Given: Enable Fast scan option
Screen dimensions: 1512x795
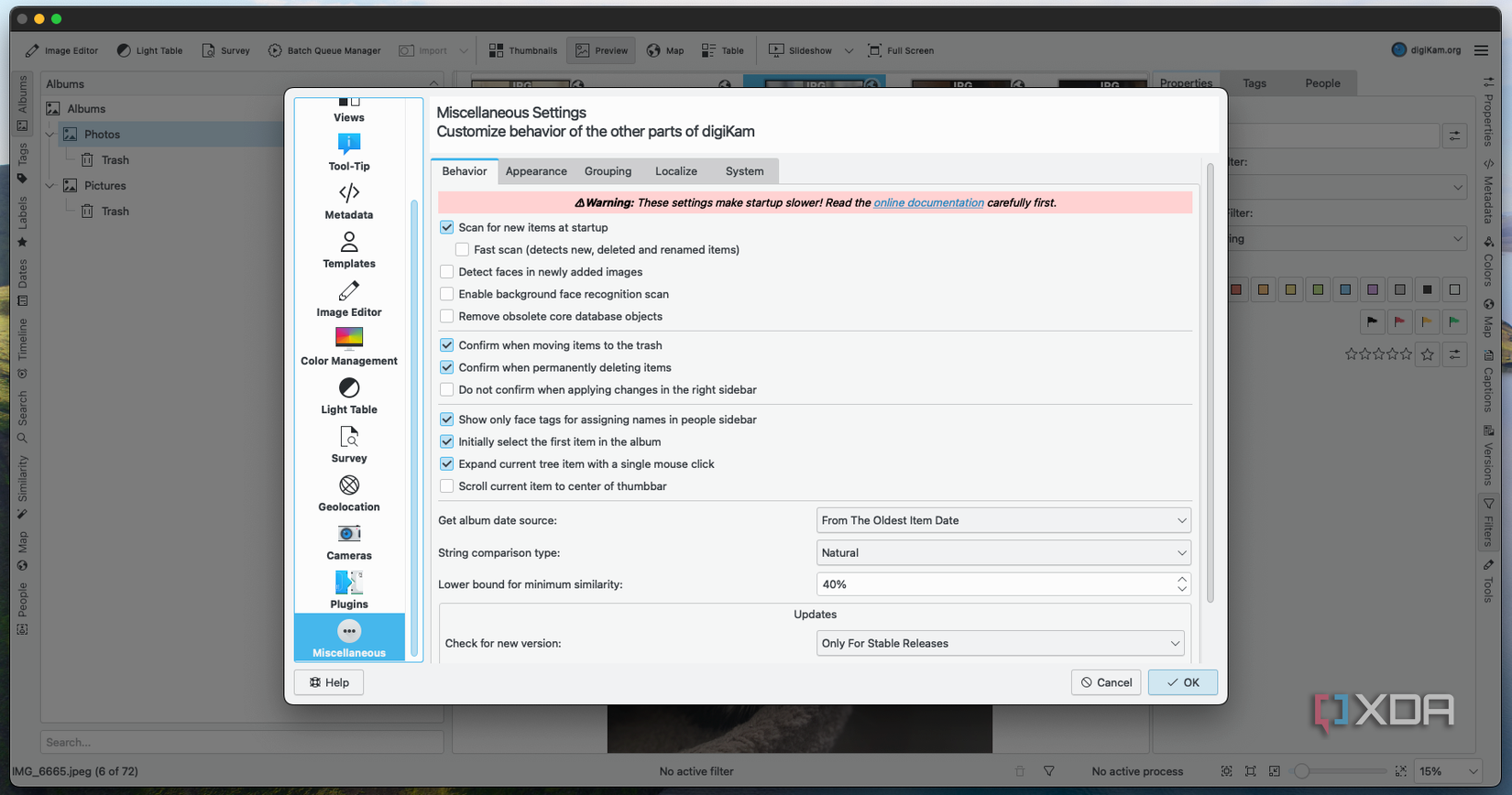Looking at the screenshot, I should coord(462,249).
